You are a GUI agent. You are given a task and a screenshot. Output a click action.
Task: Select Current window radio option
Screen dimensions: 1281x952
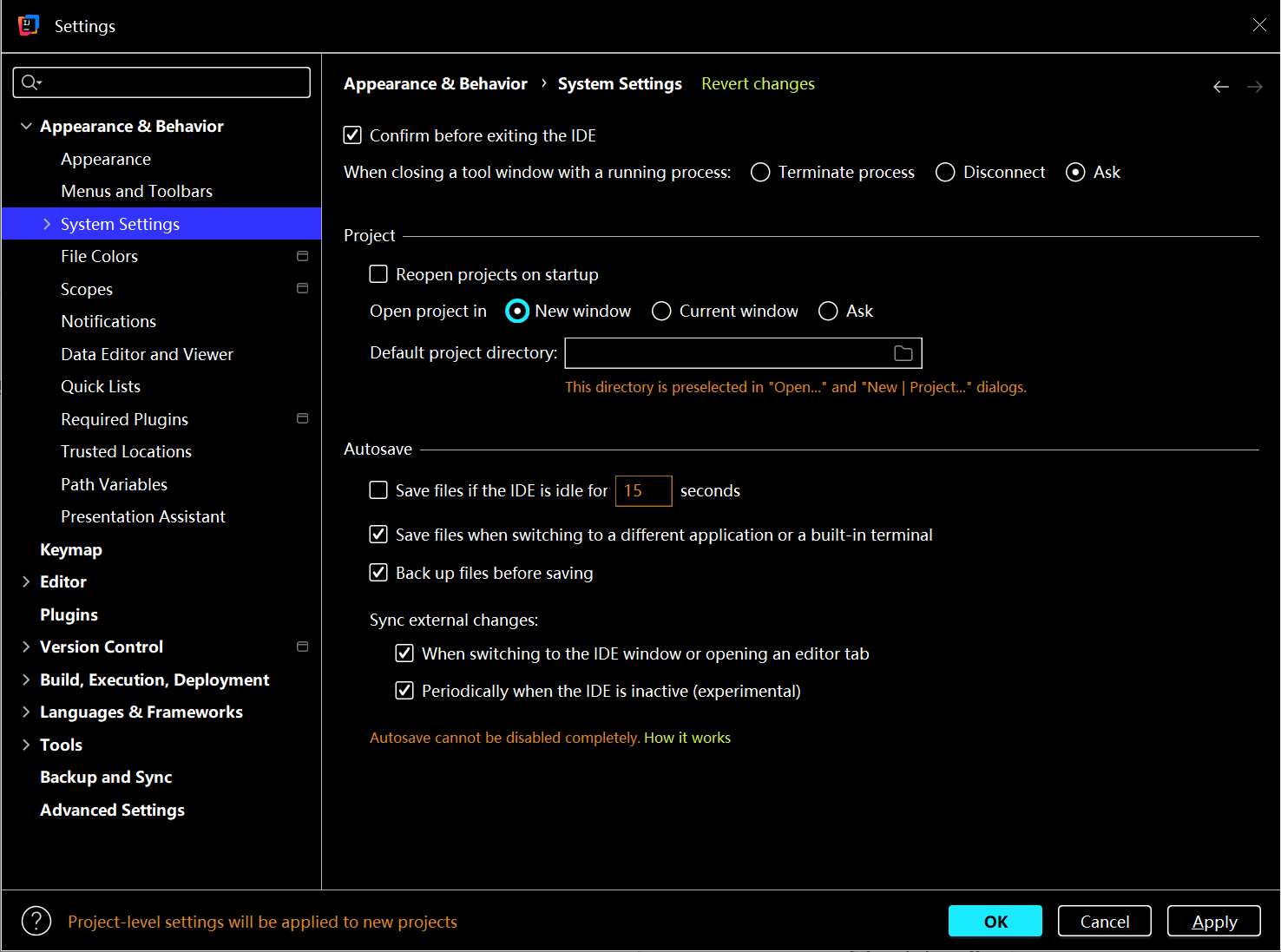point(661,312)
